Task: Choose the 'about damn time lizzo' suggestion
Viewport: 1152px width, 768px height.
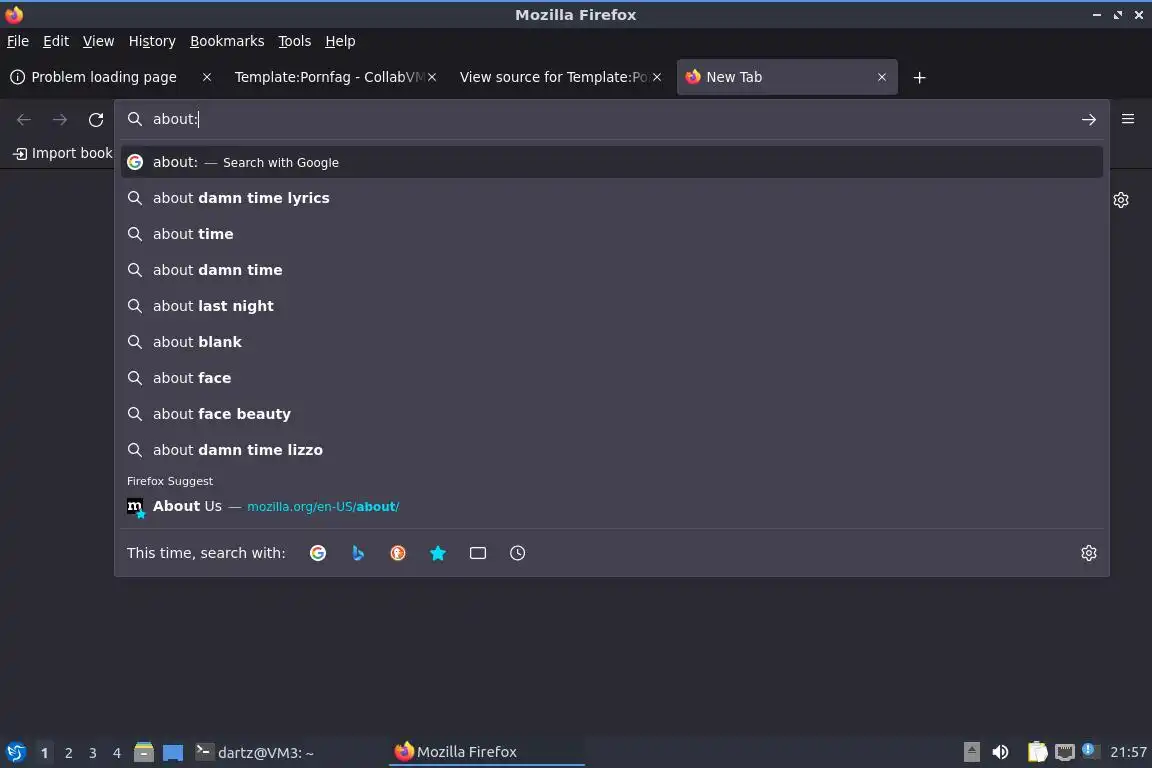Action: pyautogui.click(x=611, y=450)
